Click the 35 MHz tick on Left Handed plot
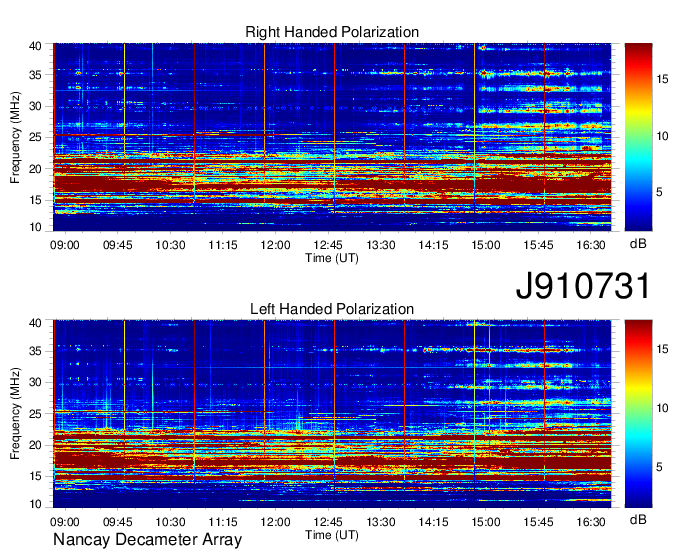Screen dimensions: 680x552 (35, 351)
